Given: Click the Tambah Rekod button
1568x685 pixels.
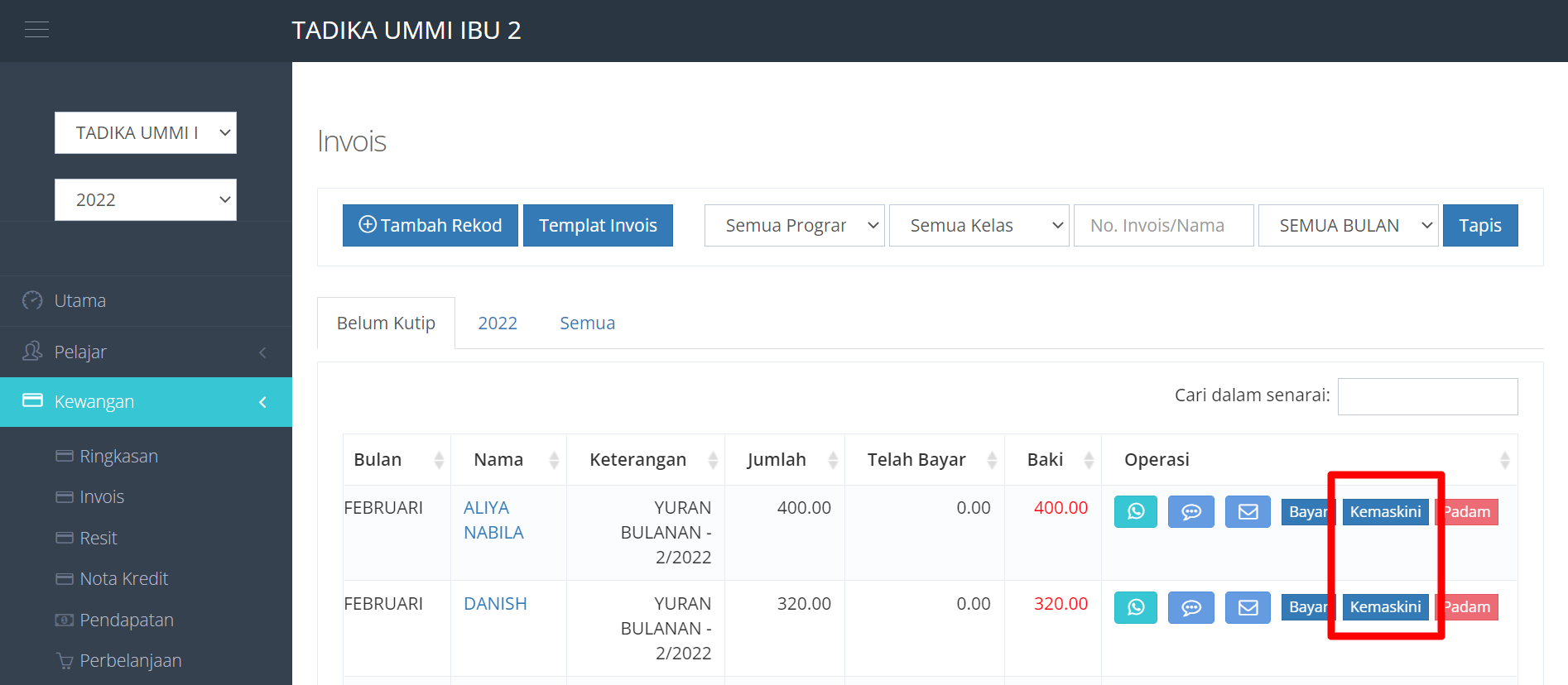Looking at the screenshot, I should pyautogui.click(x=430, y=226).
